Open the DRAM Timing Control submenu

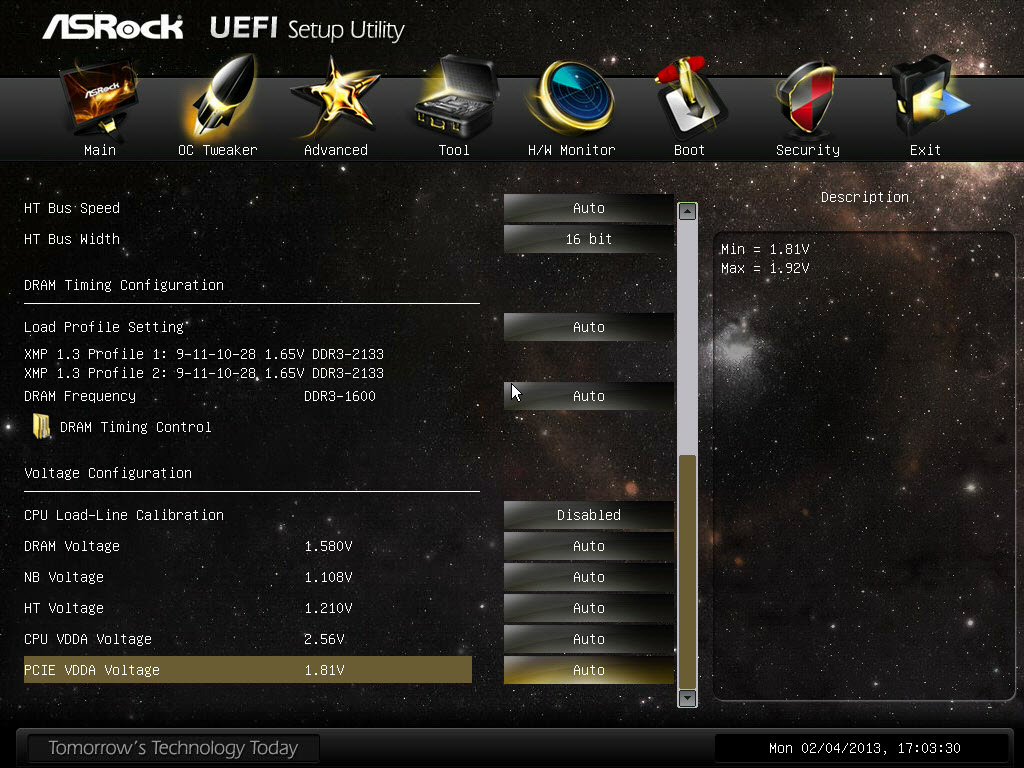click(x=135, y=427)
